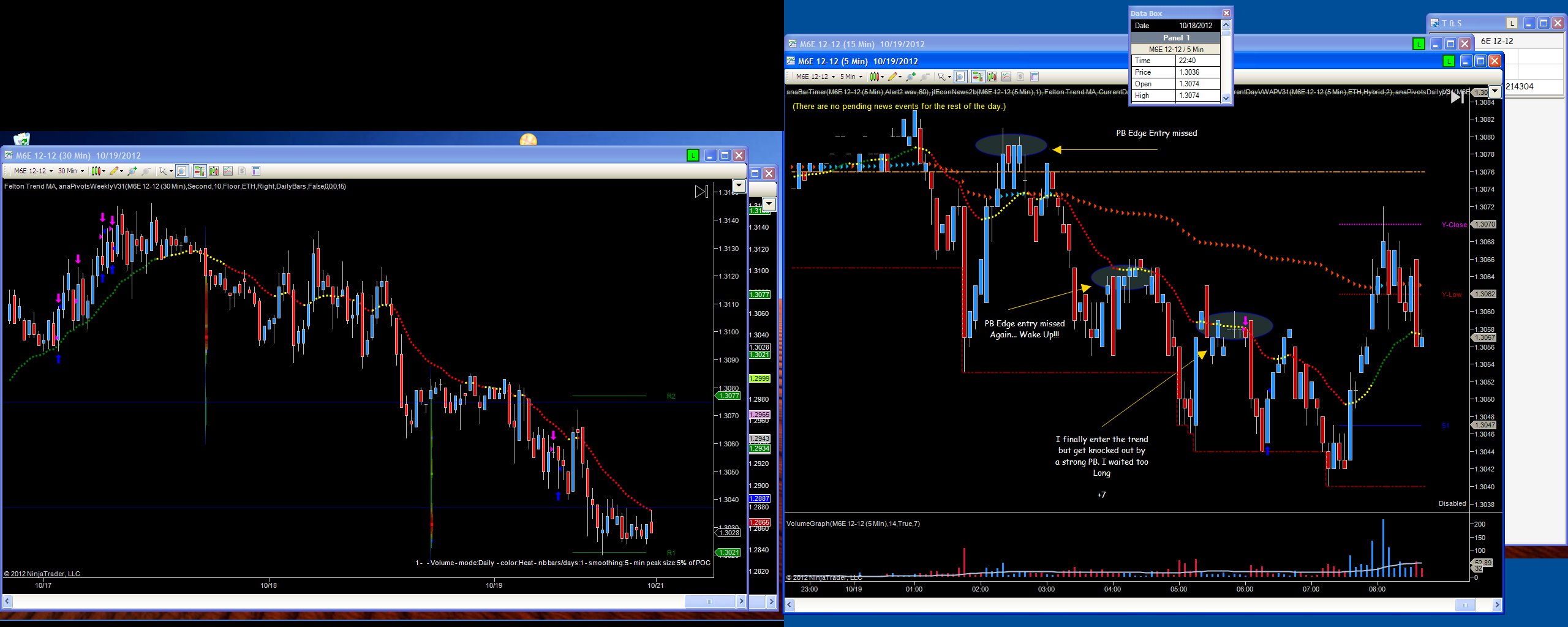Activate the M6E 12-12 (30 Min) chart title bar

pos(78,156)
